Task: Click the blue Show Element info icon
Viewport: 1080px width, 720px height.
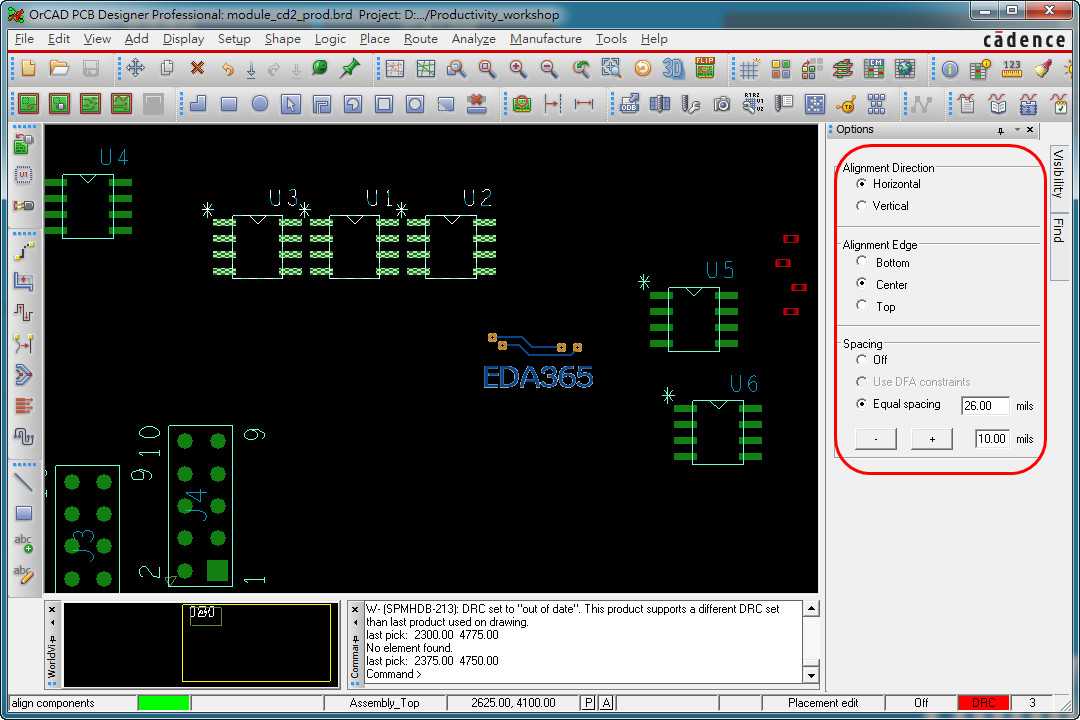Action: 950,69
